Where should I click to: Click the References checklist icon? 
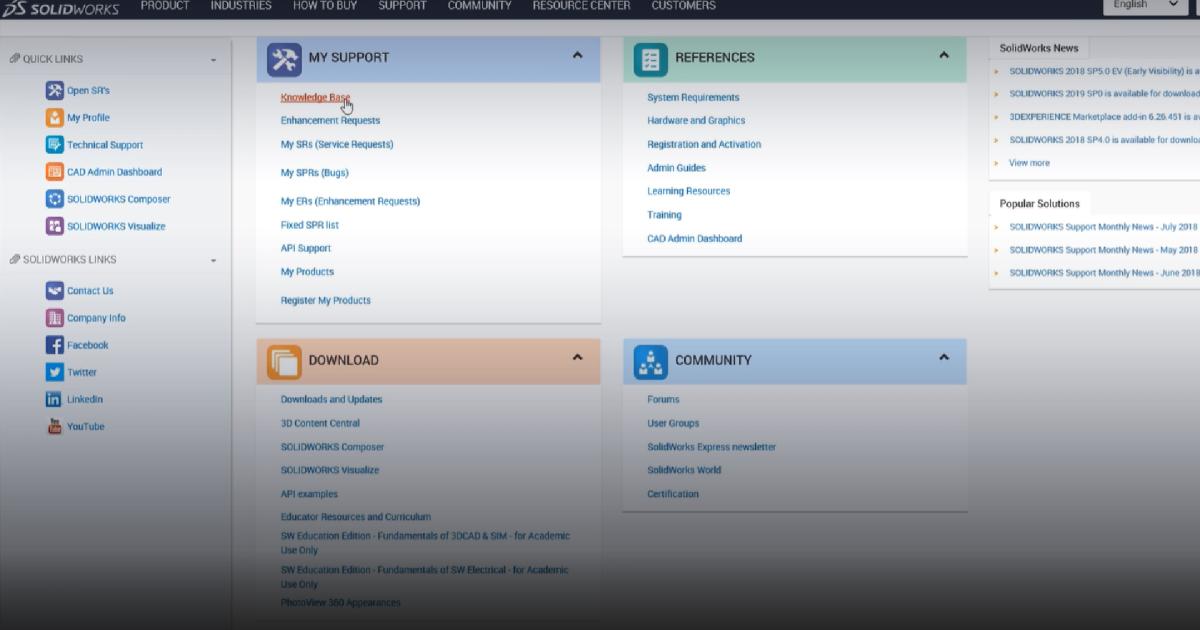[651, 60]
